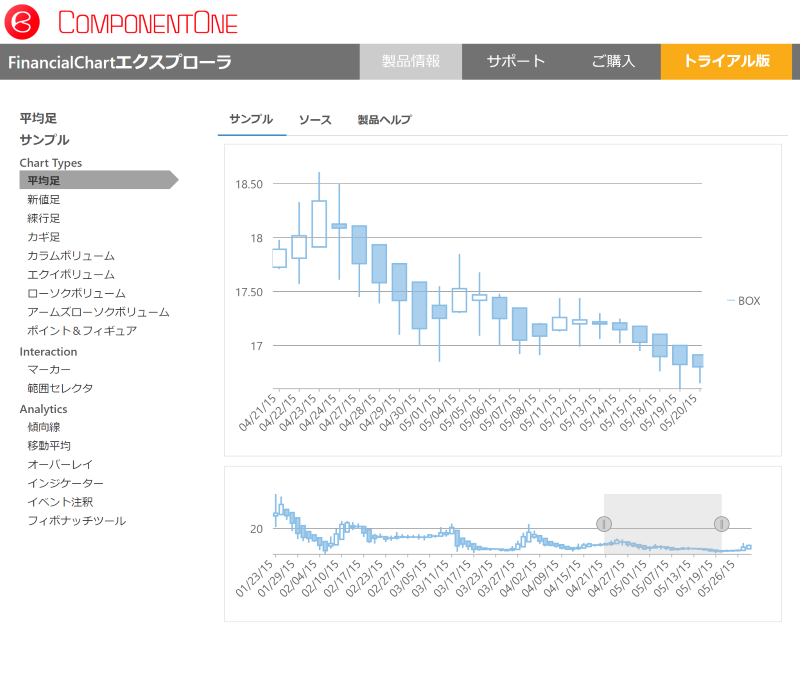Viewport: 800px width, 673px height.
Task: Click the 01/23/15 date label on overview chart
Action: [x=255, y=579]
